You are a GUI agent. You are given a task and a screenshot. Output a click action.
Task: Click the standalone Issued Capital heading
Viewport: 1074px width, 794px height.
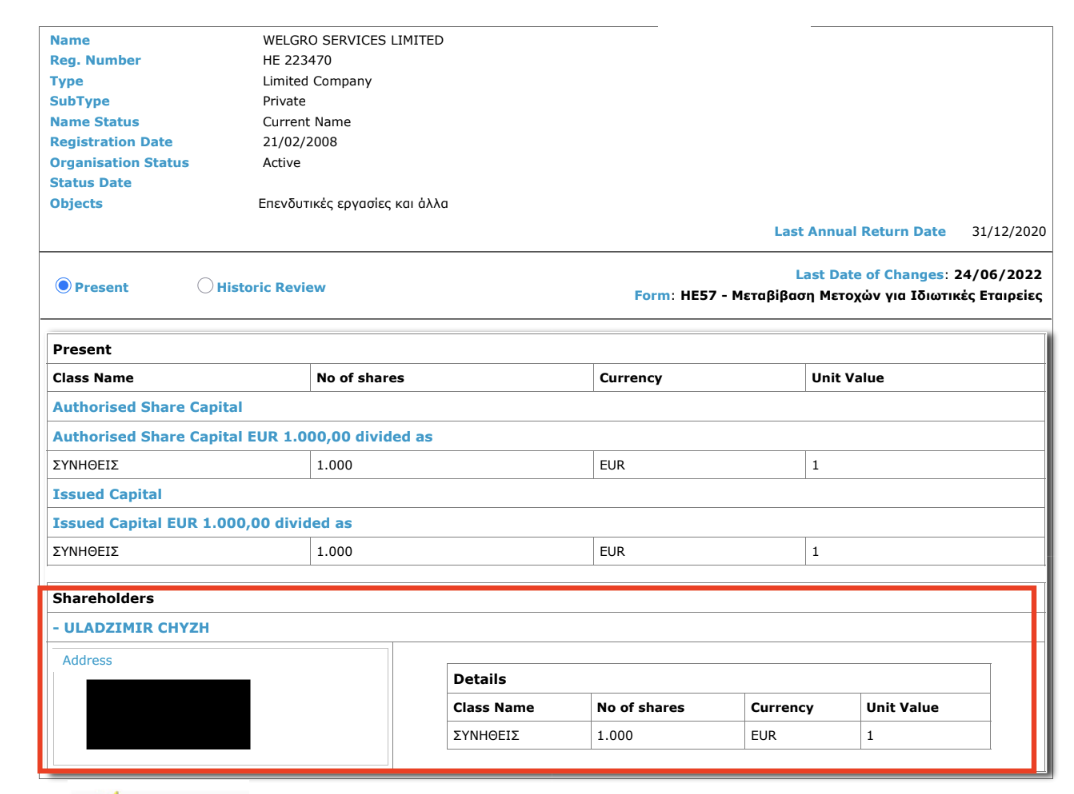coord(107,494)
